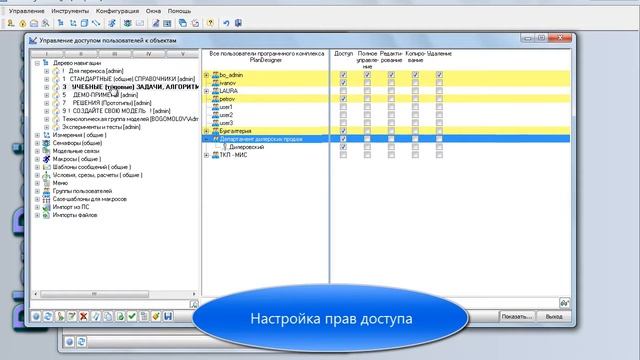
Task: Open the Инструменты menu
Action: (70, 11)
